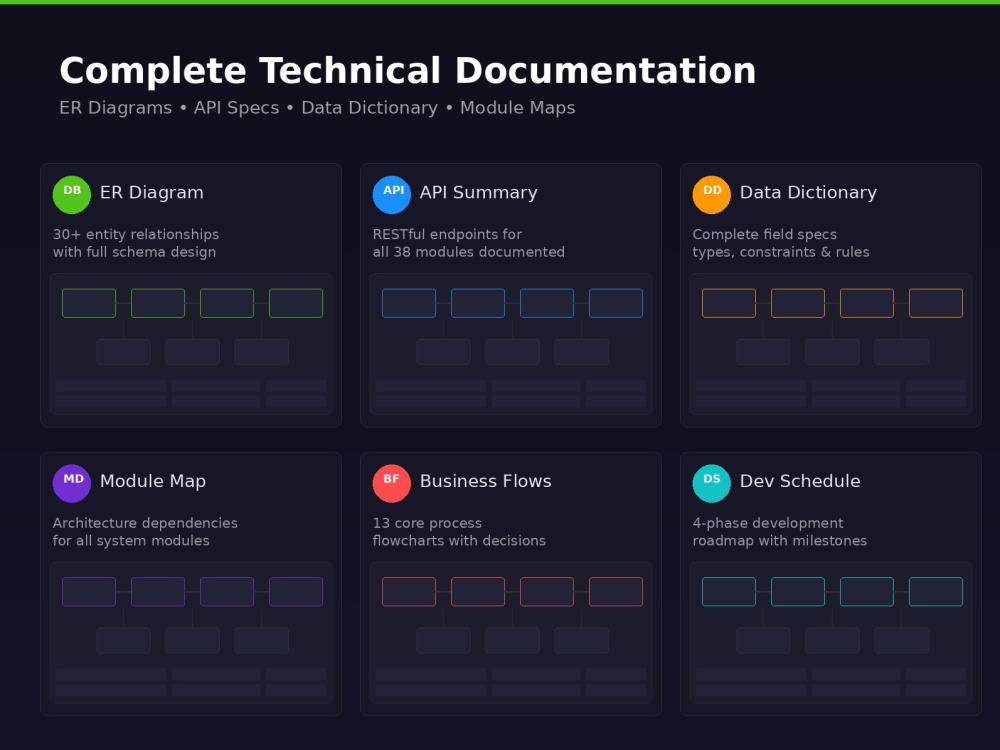Select the Module Map preview thumbnail
Viewport: 1000px width, 750px height.
(191, 633)
